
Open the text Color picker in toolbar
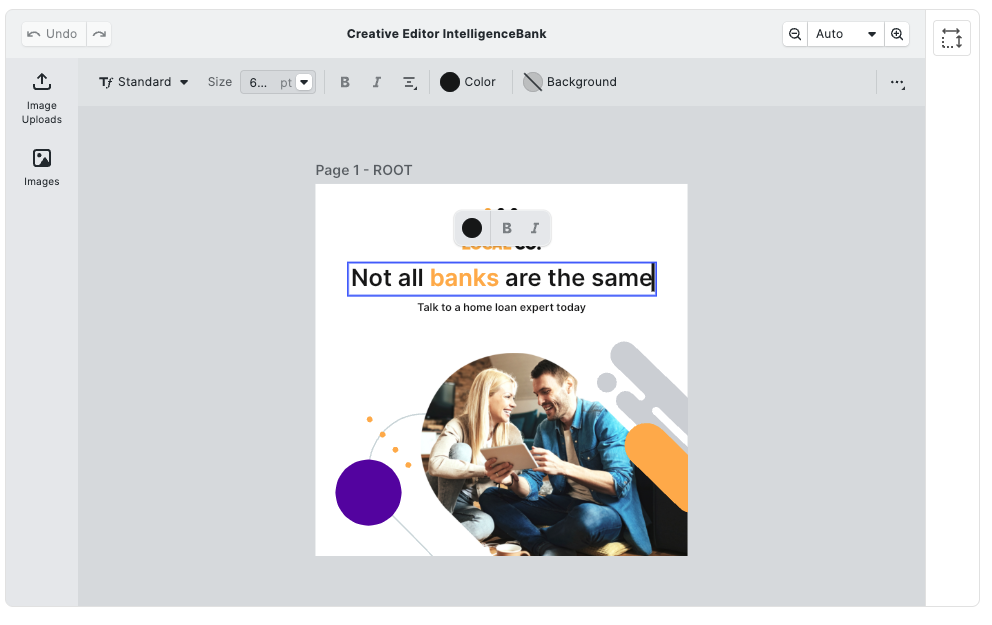click(x=468, y=82)
